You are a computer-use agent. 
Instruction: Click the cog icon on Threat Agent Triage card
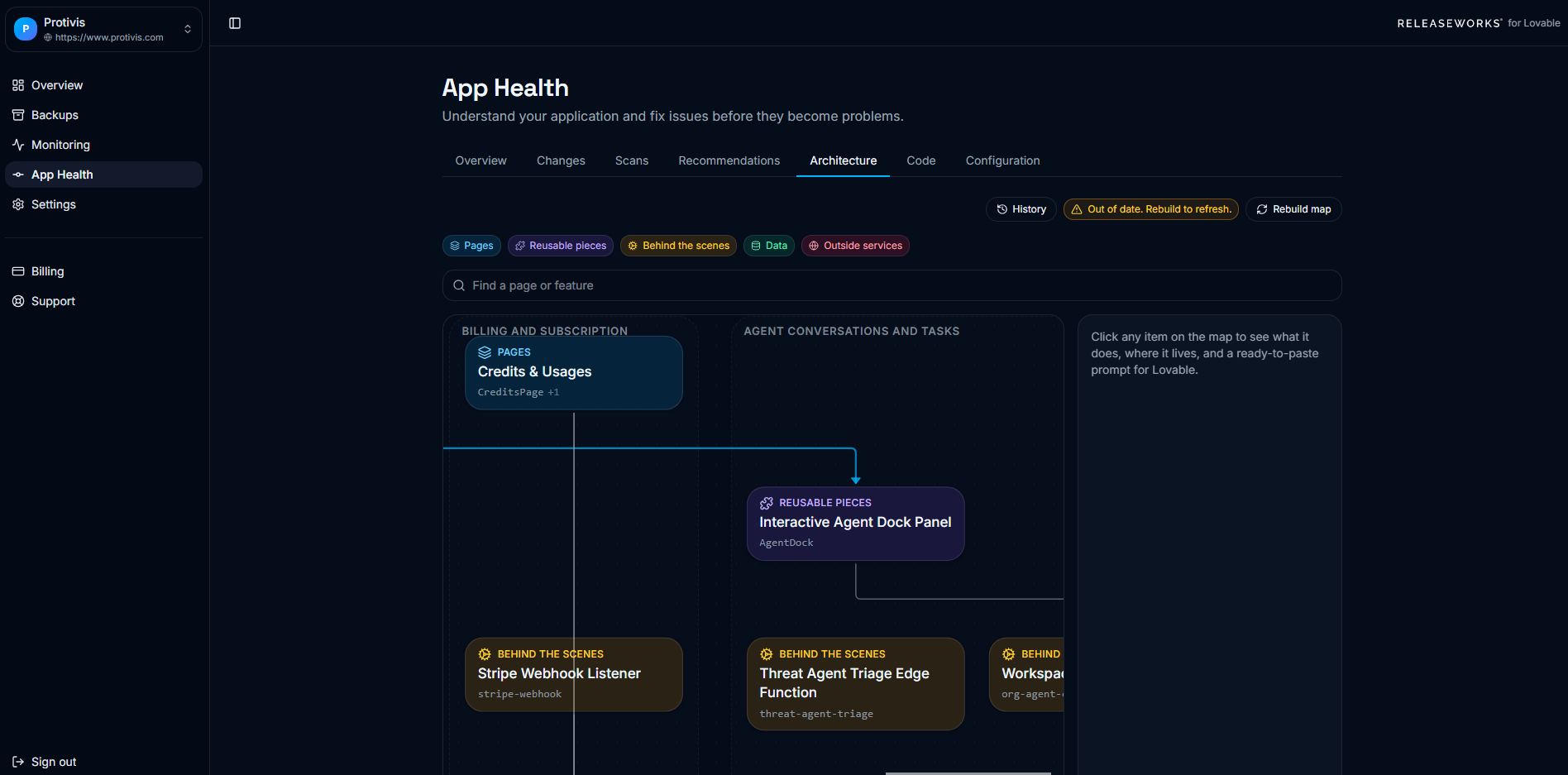coord(767,654)
